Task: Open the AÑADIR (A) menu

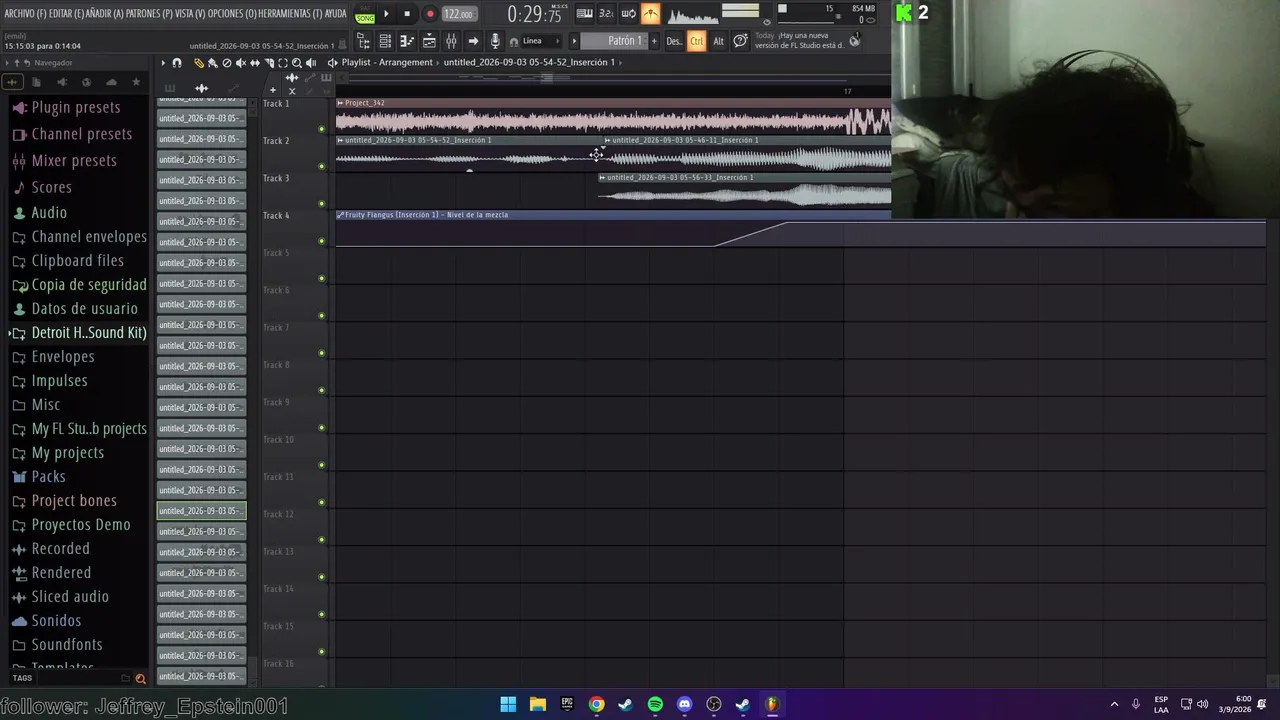Action: (106, 14)
